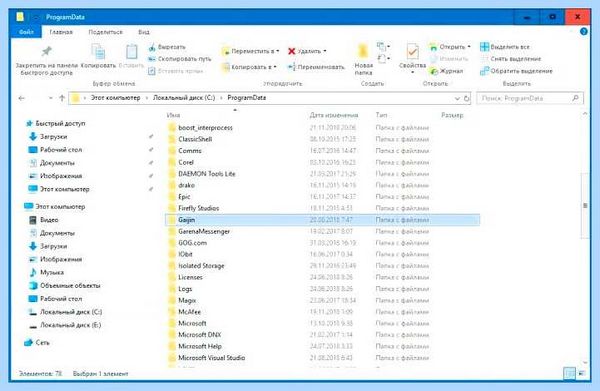
Task: Click the address bar history dropdown
Action: pos(457,98)
